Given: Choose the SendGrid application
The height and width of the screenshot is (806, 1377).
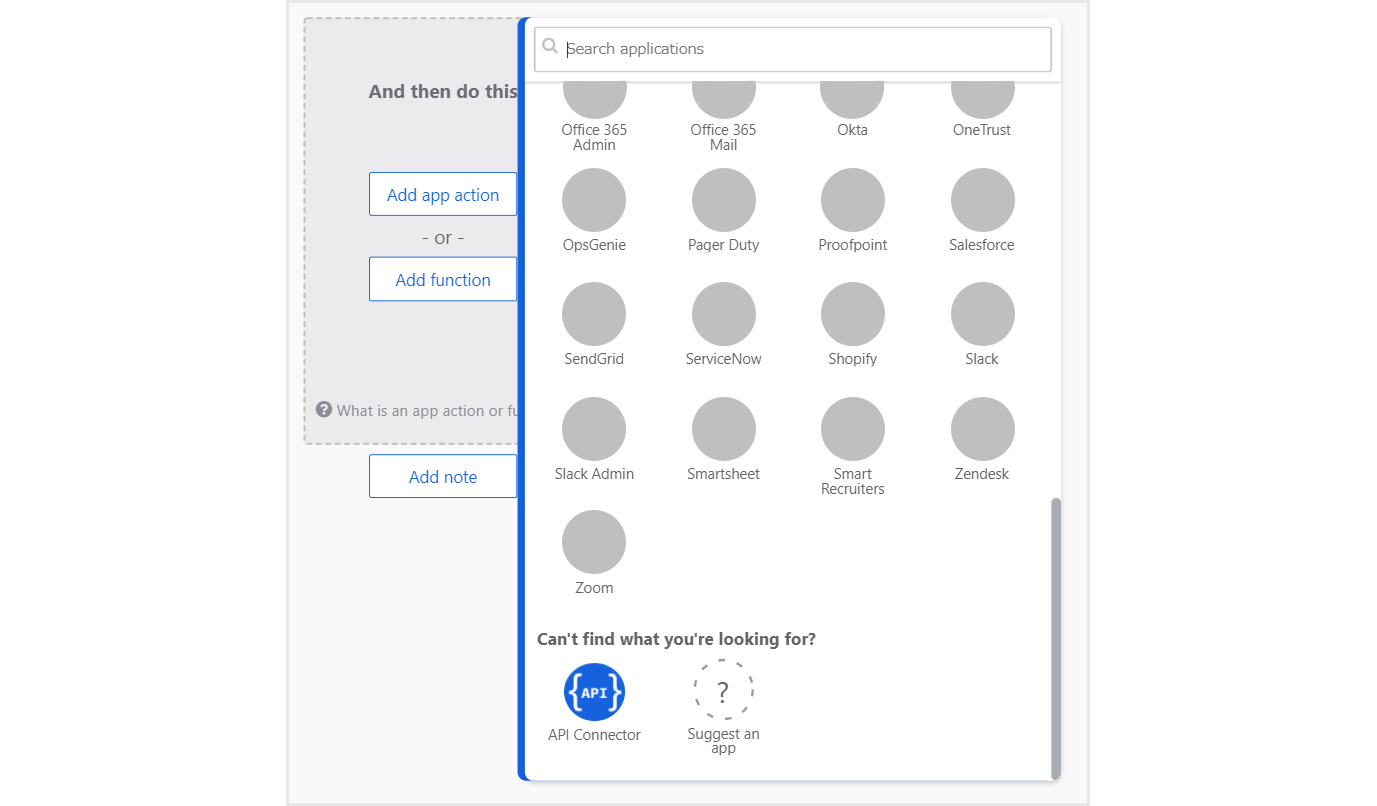Looking at the screenshot, I should (594, 314).
